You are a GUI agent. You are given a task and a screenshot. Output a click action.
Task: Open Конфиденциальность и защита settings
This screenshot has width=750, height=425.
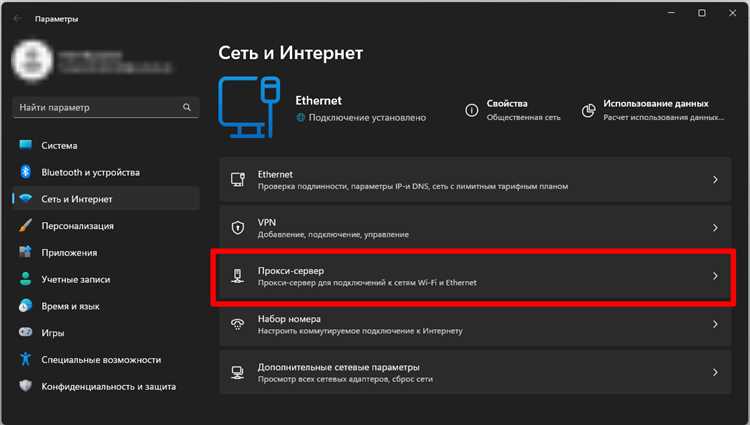(x=106, y=386)
